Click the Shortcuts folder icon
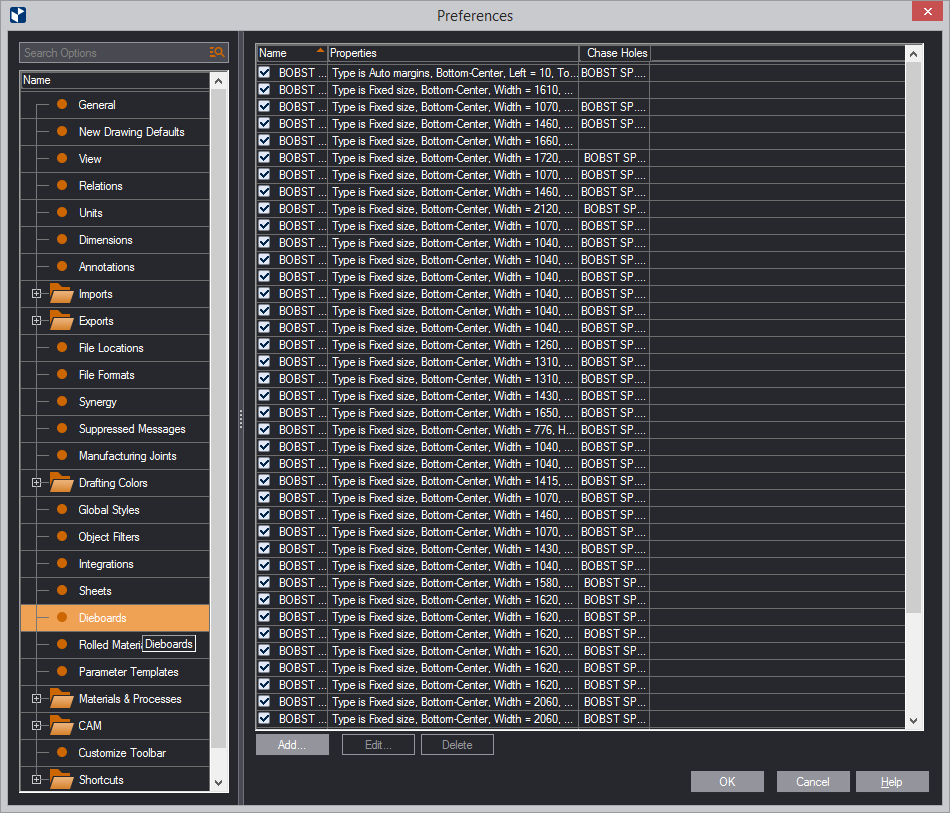Viewport: 950px width, 813px height. (61, 780)
